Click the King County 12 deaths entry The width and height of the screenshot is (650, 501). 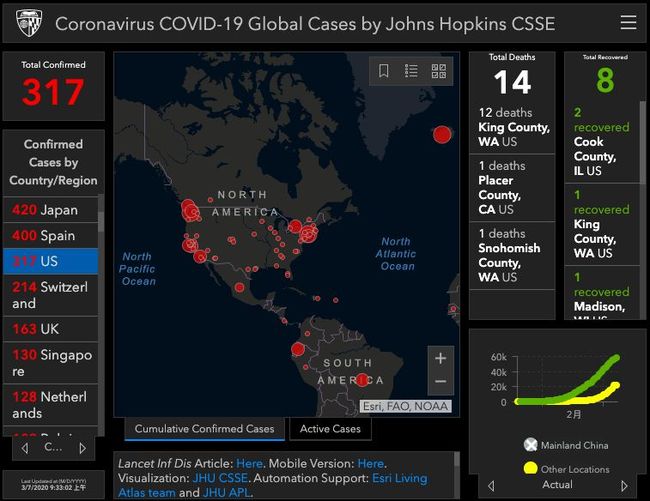click(512, 127)
